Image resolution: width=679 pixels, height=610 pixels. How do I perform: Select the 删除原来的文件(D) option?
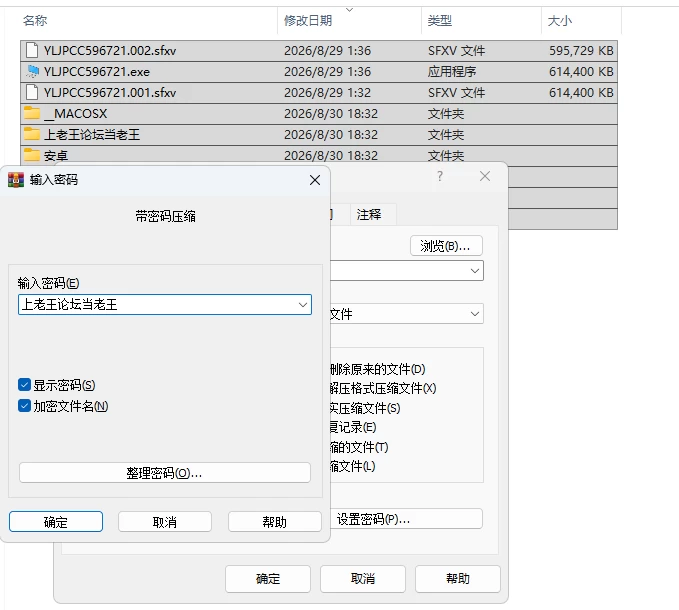pos(378,369)
